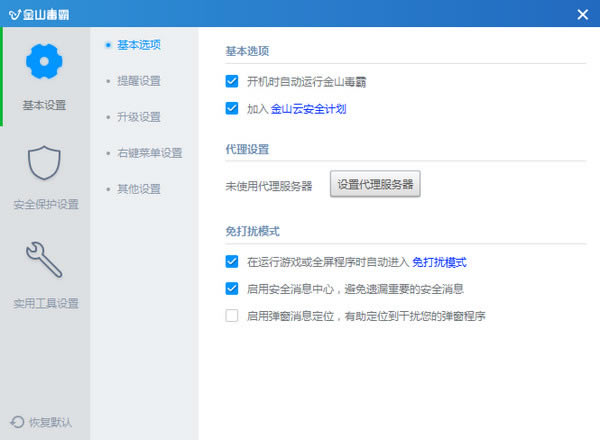Open the shield icon for 安全保护设置
The image size is (600, 440).
tap(45, 162)
